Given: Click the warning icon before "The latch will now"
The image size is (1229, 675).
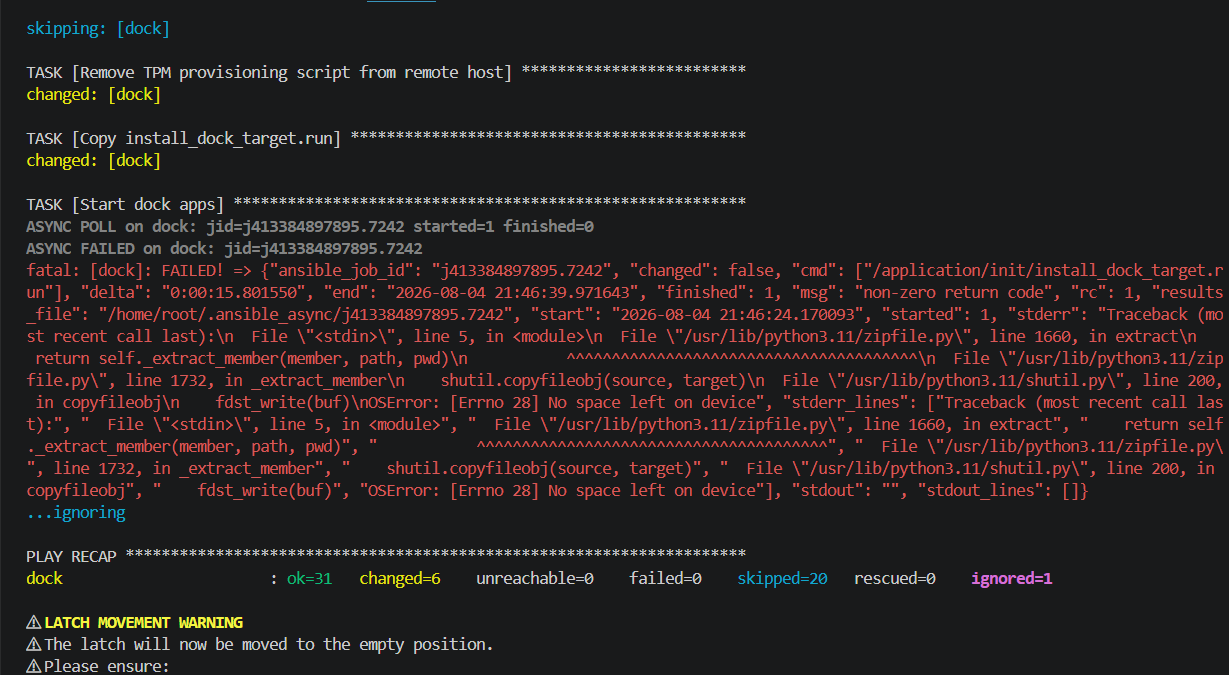Looking at the screenshot, I should (34, 644).
